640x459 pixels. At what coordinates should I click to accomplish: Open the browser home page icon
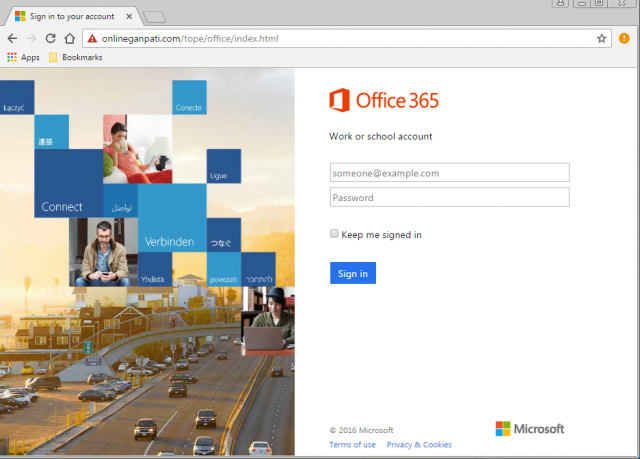pos(70,39)
